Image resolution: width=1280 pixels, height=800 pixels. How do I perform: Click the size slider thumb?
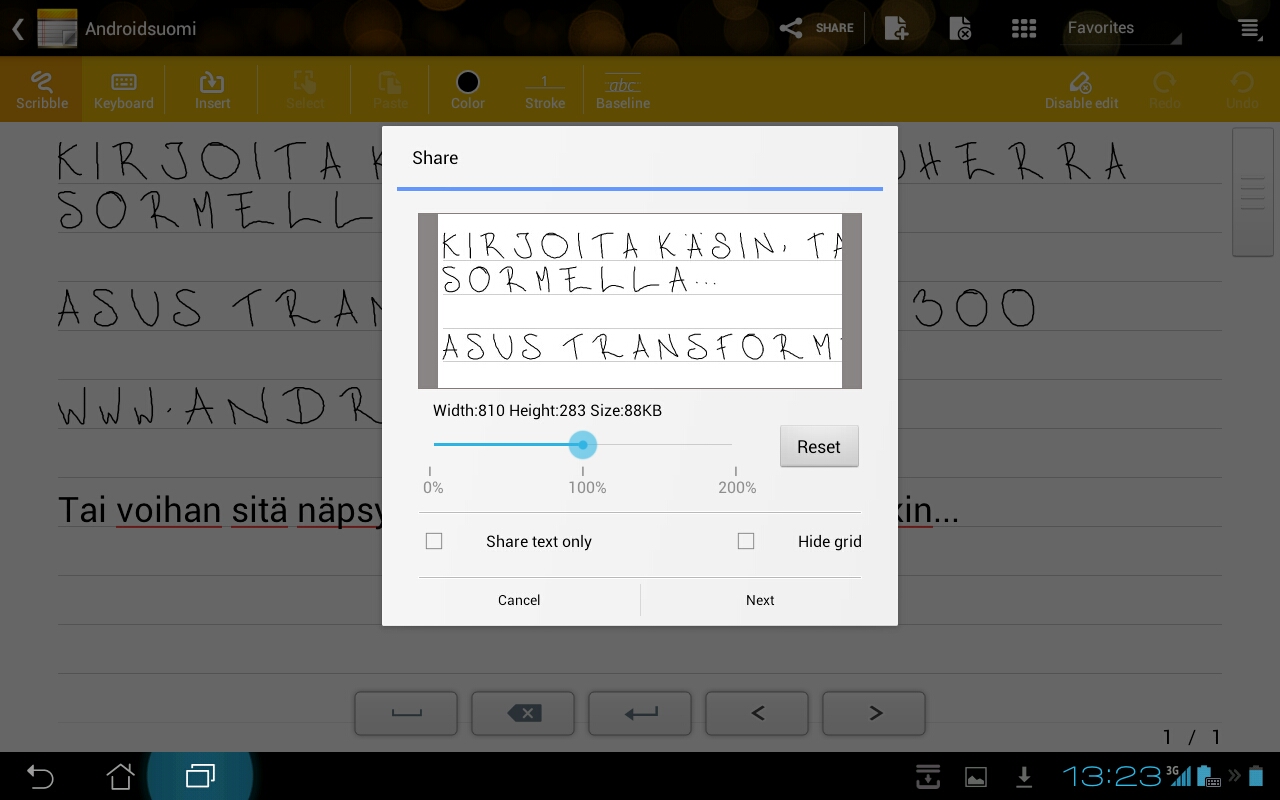point(583,445)
